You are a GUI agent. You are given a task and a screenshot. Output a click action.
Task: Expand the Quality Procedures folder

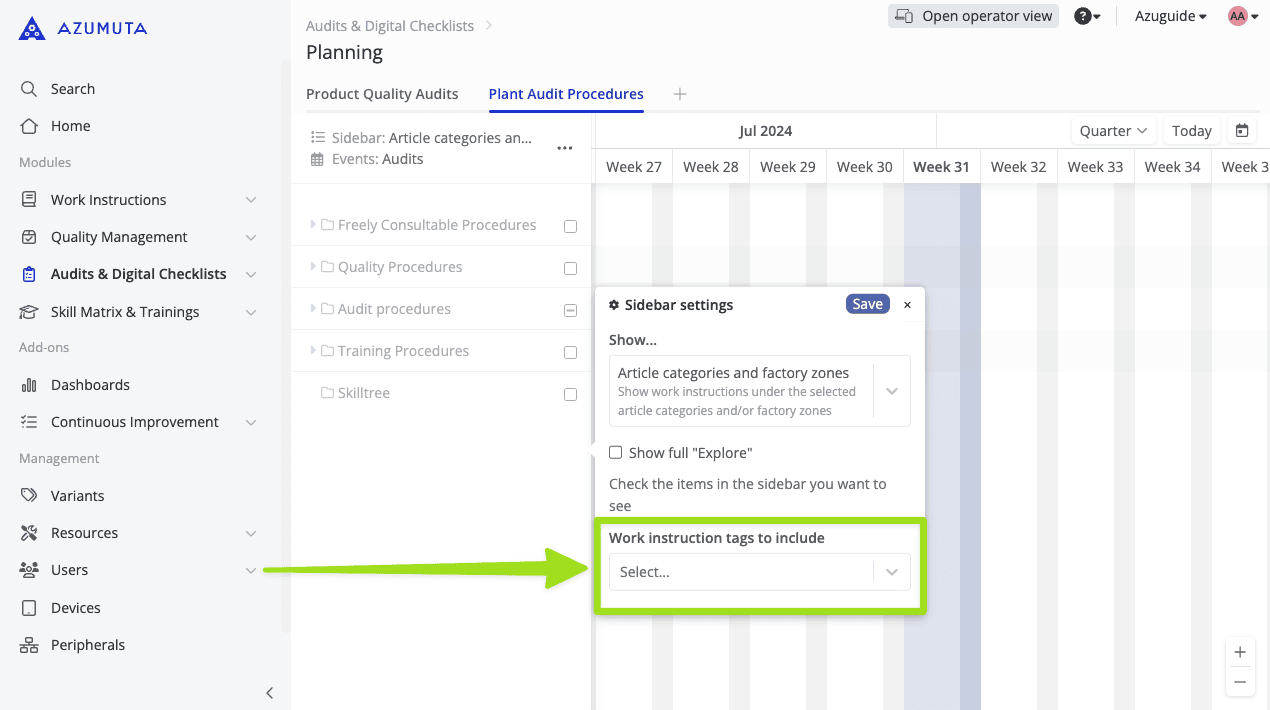pyautogui.click(x=313, y=267)
